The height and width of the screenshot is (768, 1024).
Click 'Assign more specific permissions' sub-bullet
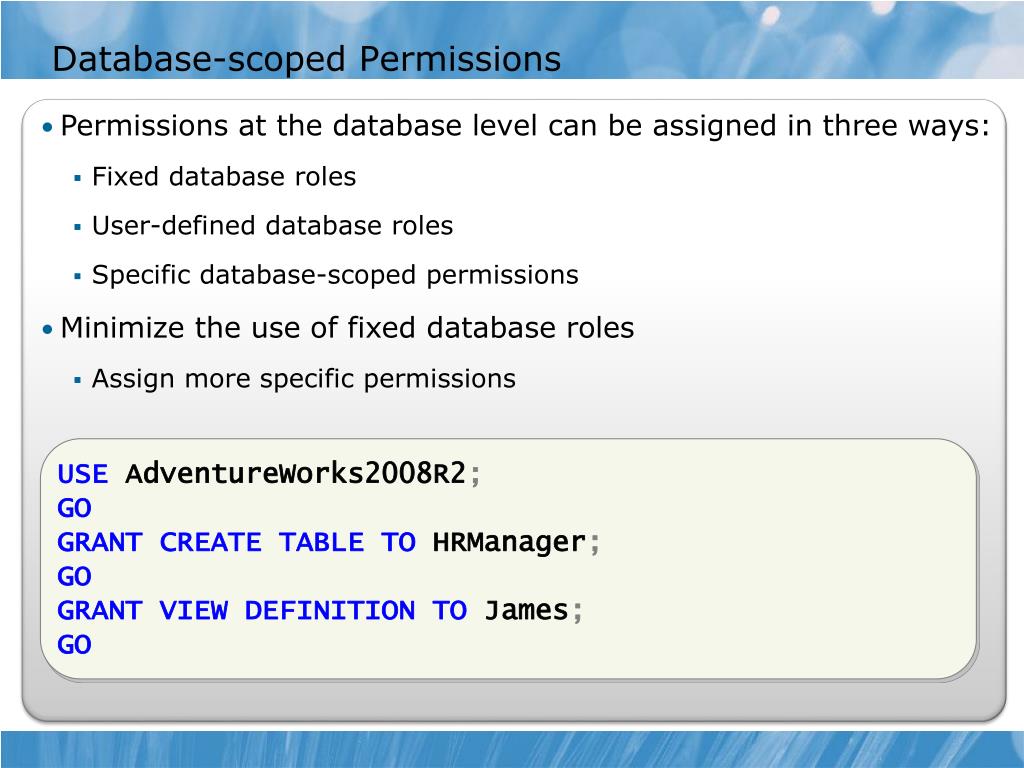(304, 379)
